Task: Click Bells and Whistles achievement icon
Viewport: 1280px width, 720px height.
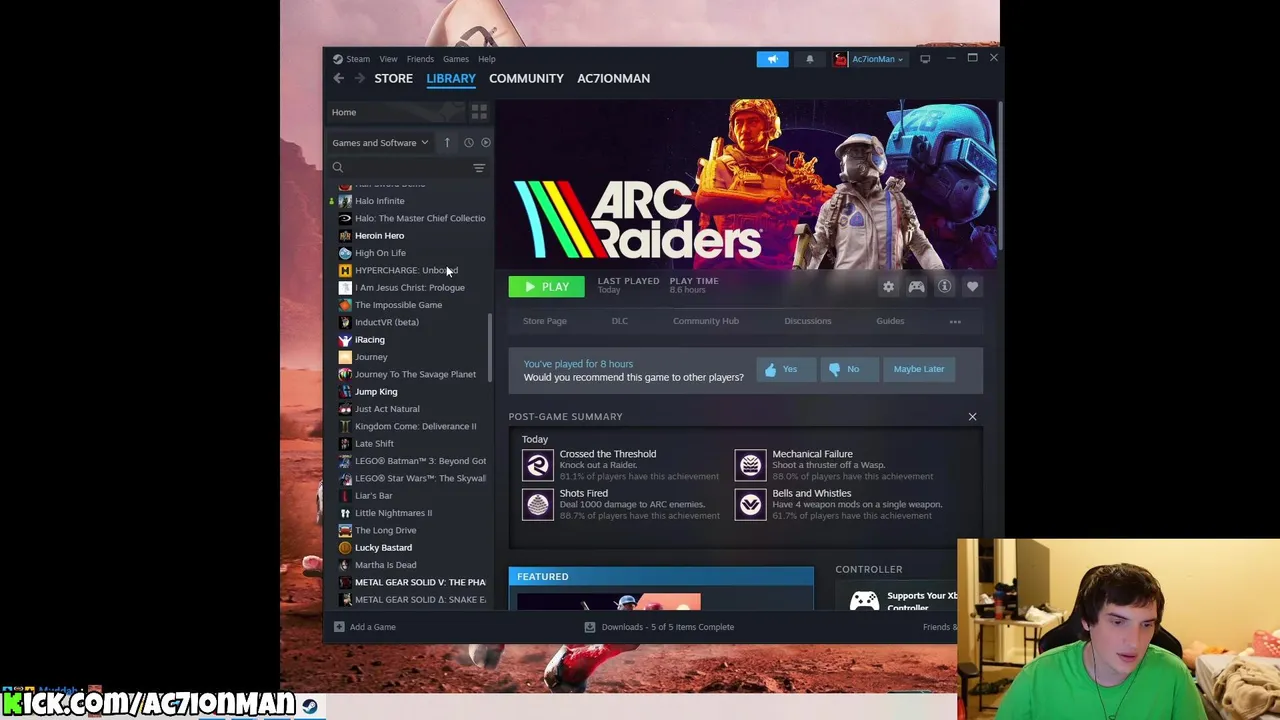Action: pyautogui.click(x=750, y=504)
